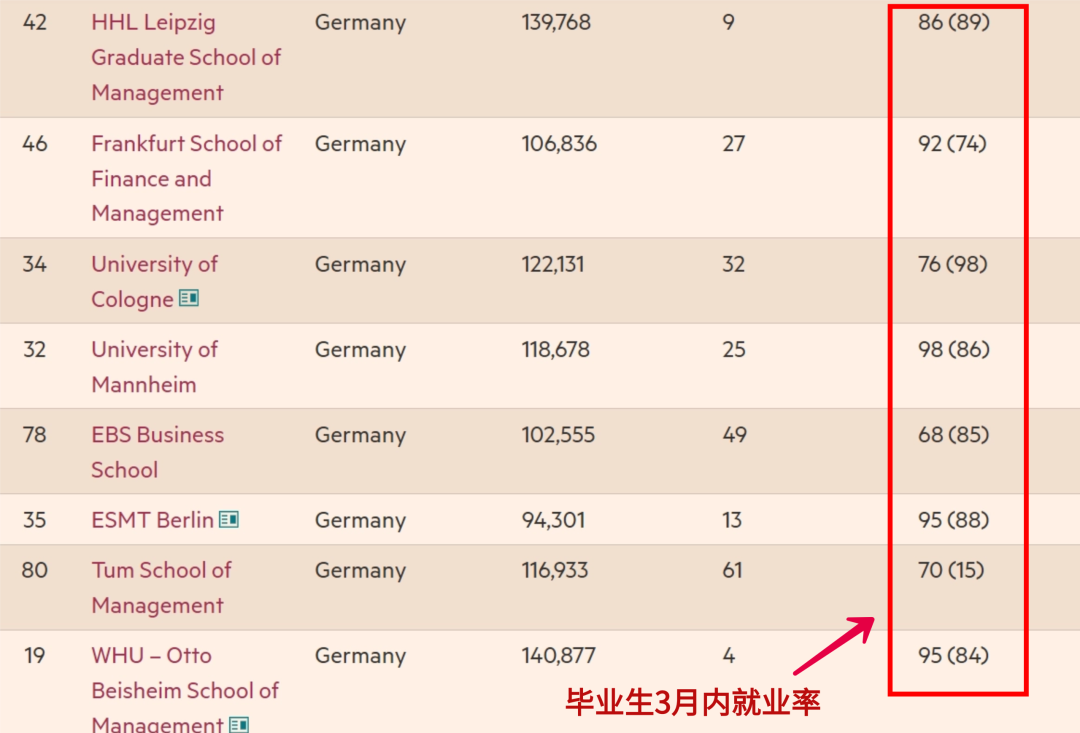Select rank number 80 for Tum School
Screen dimensions: 1080x733
tap(34, 570)
